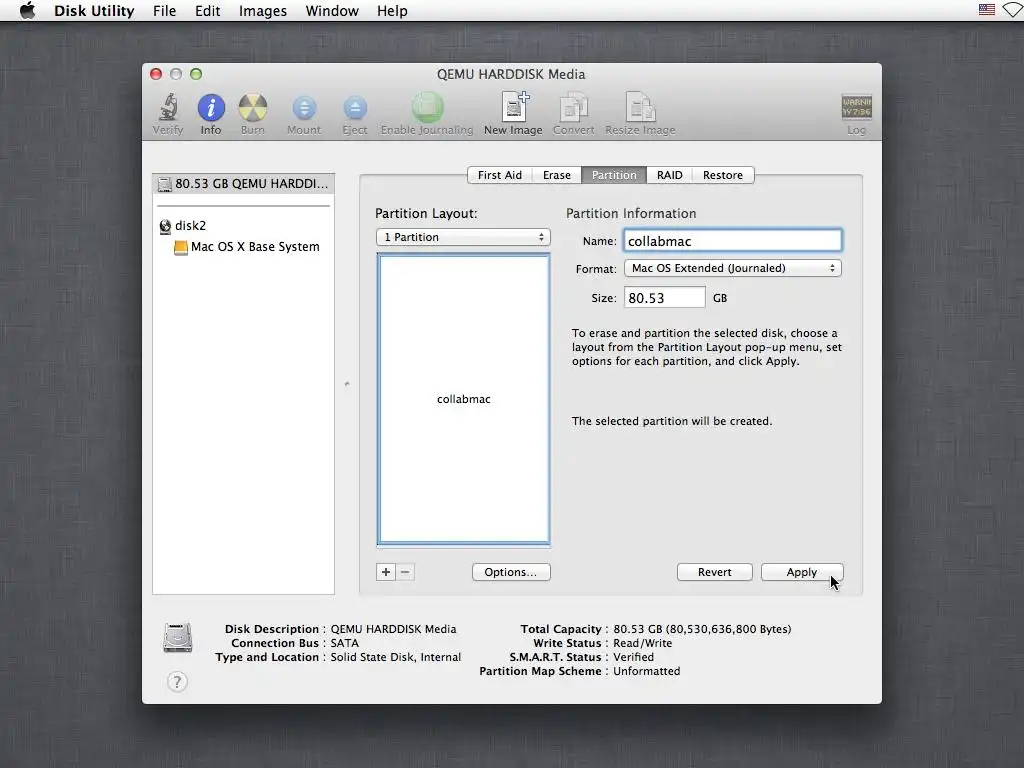Click the Resize Image toolbar icon

640,107
